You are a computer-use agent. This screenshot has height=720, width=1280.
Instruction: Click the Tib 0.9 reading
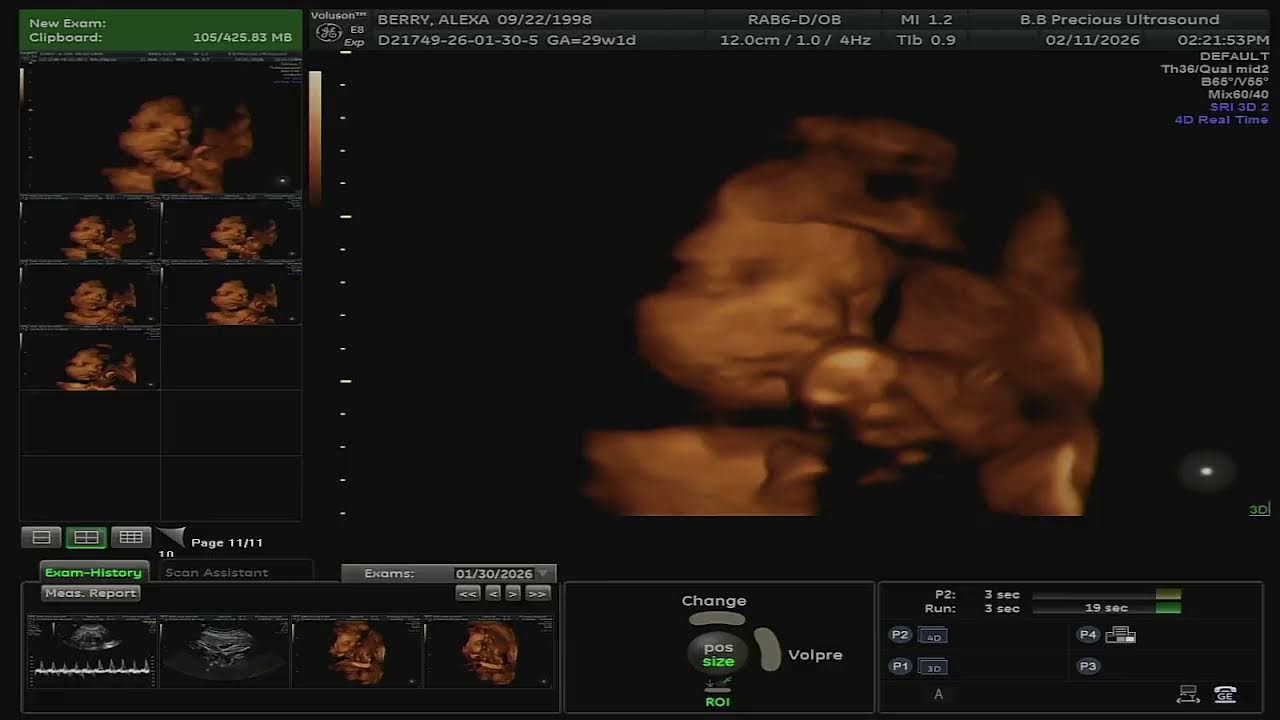(x=926, y=40)
